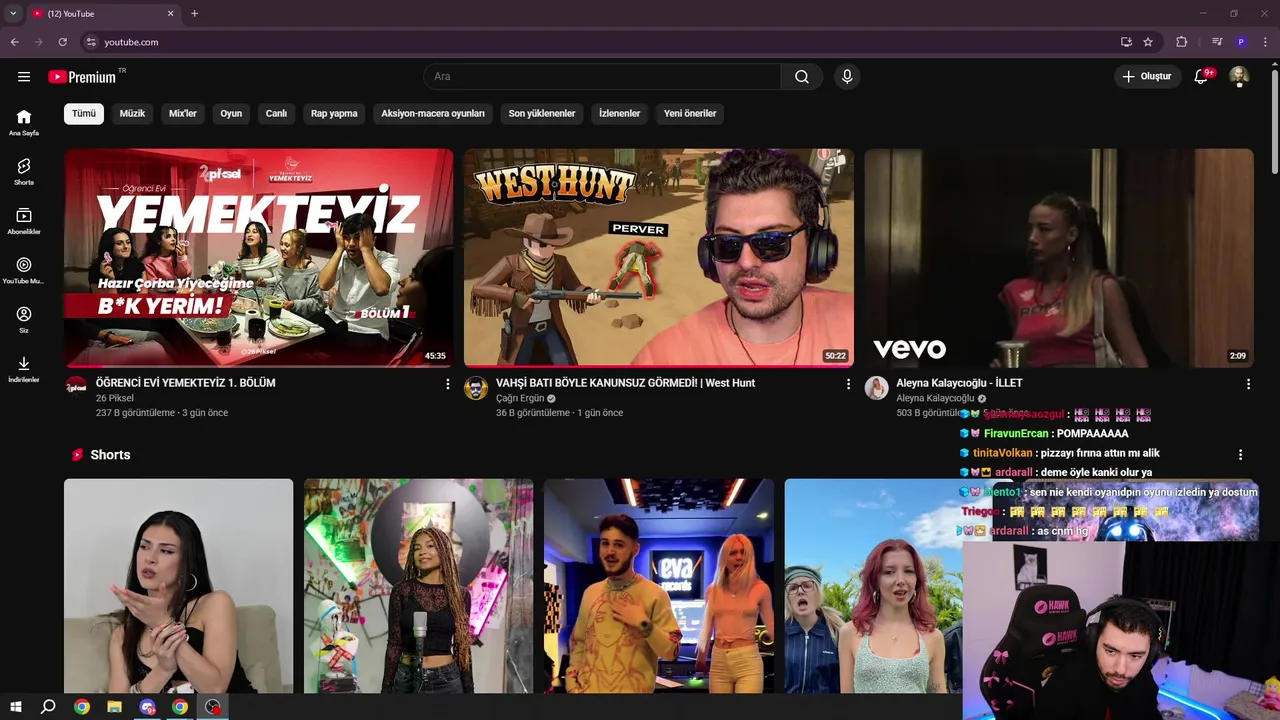
Task: Open the Chrome media control icon
Action: click(x=1217, y=42)
